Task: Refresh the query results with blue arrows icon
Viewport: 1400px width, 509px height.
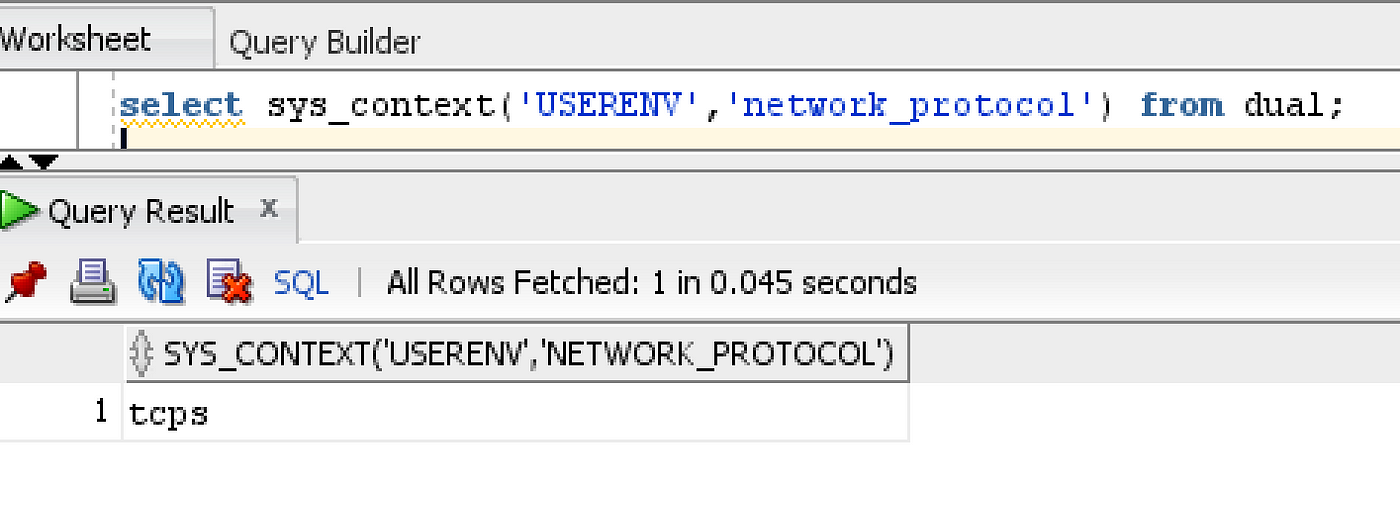Action: tap(162, 282)
